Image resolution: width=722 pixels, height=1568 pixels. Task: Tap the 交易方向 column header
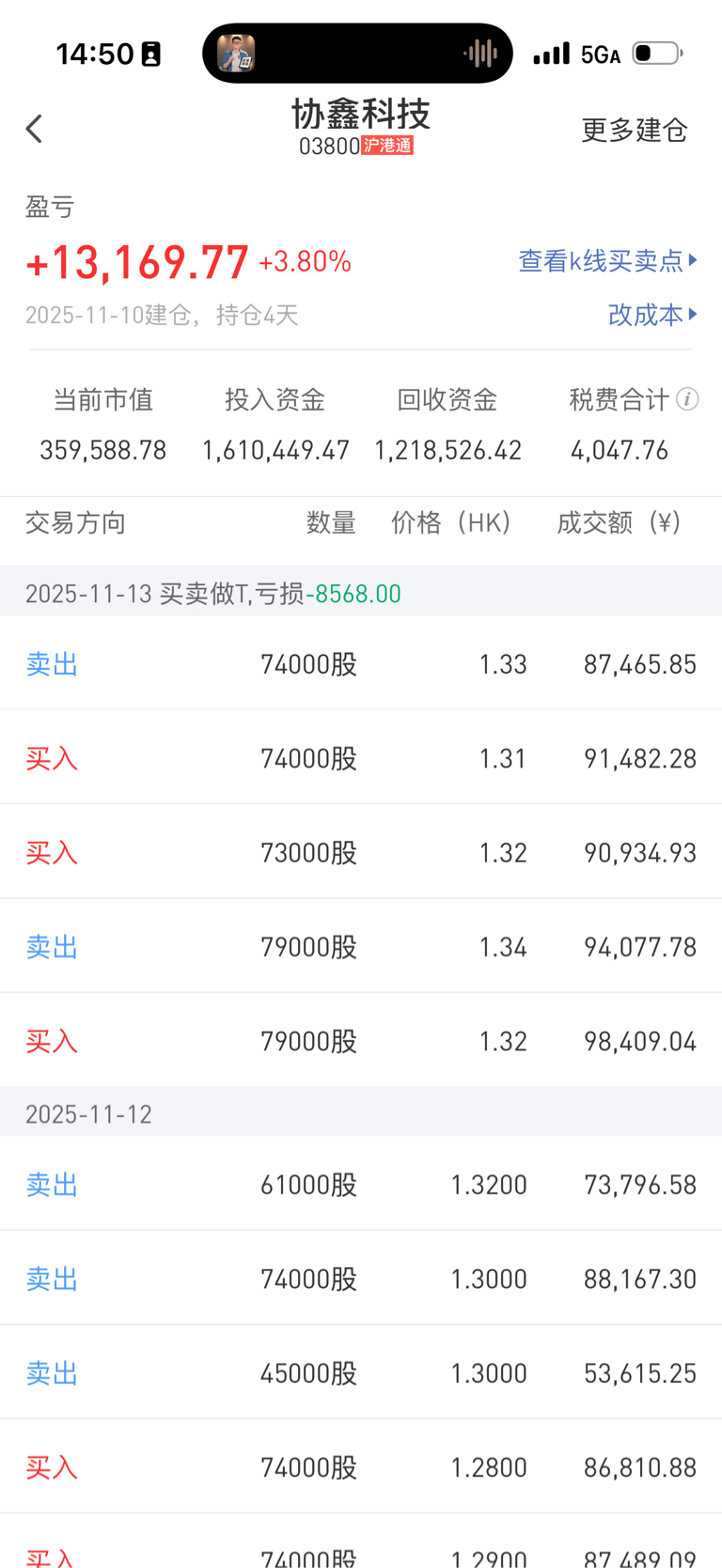75,522
